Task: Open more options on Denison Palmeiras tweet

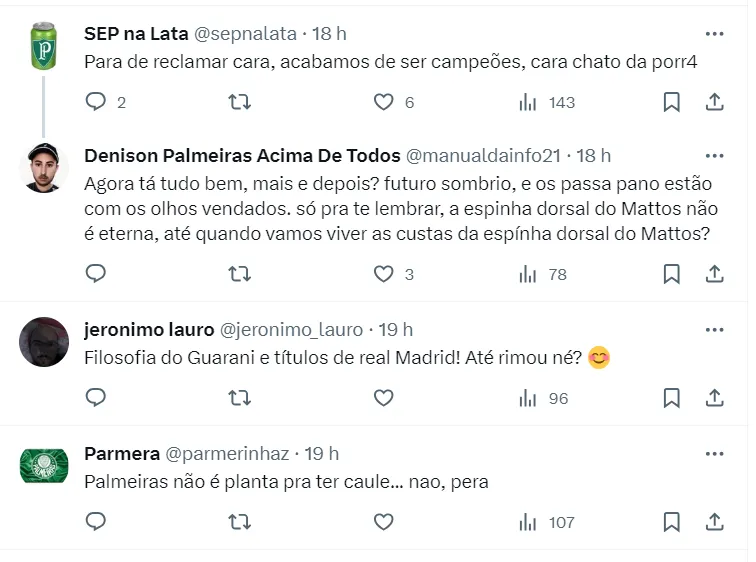Action: [714, 156]
